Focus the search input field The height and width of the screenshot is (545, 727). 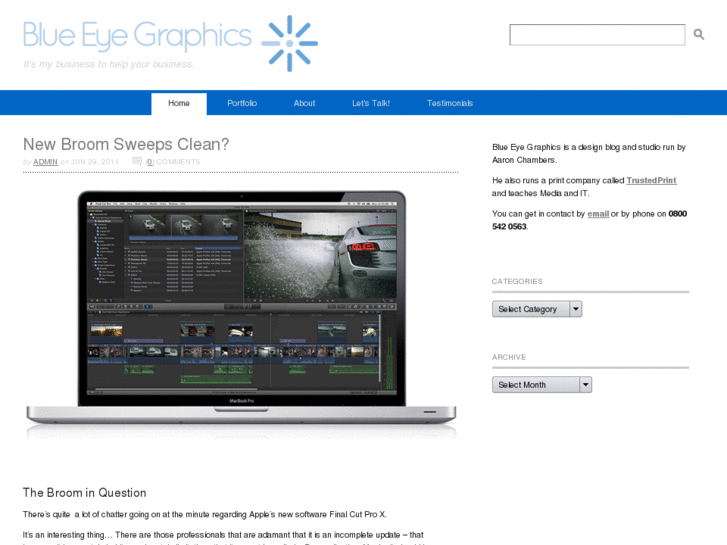point(597,35)
